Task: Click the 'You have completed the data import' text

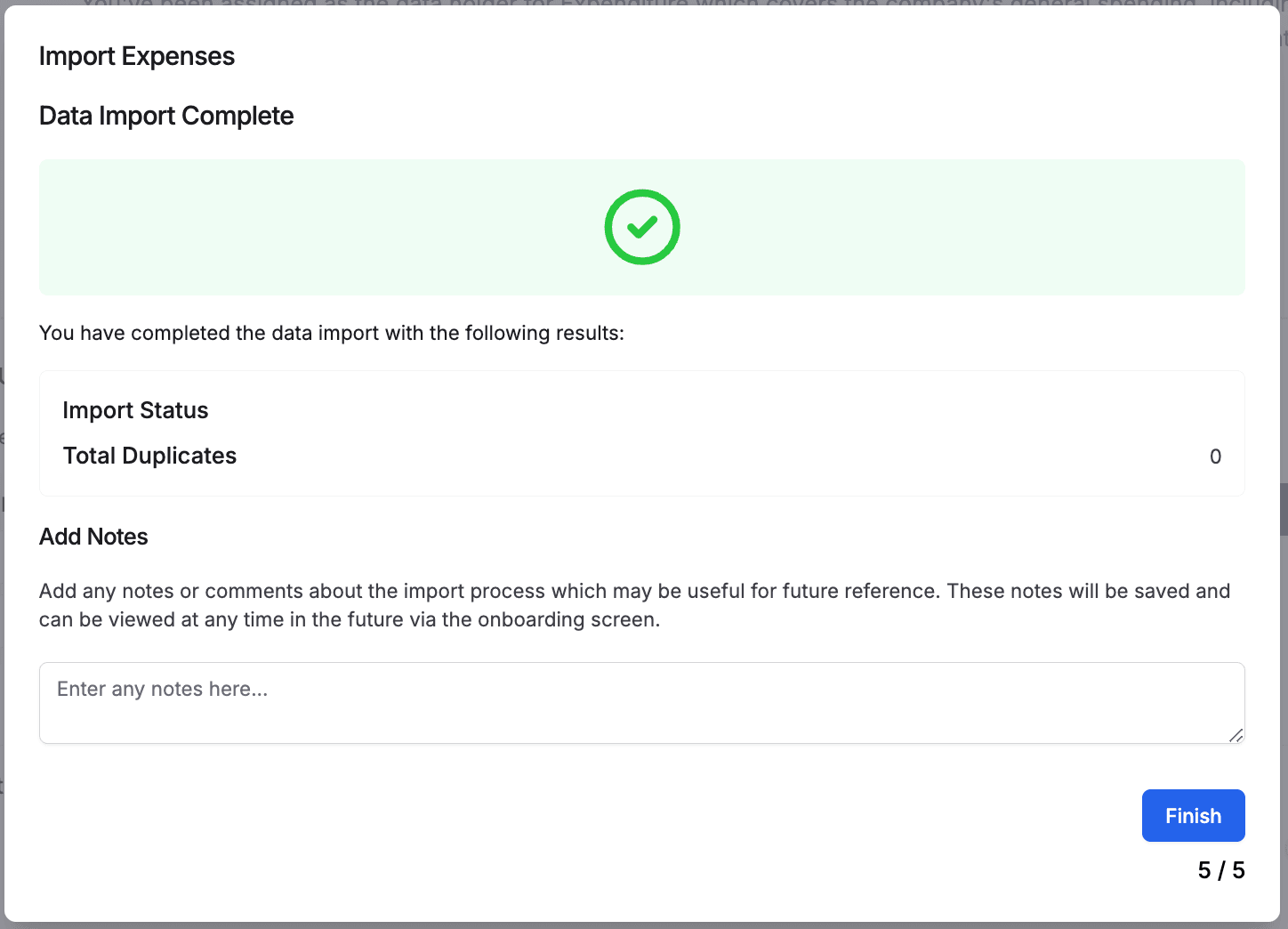Action: pyautogui.click(x=331, y=333)
